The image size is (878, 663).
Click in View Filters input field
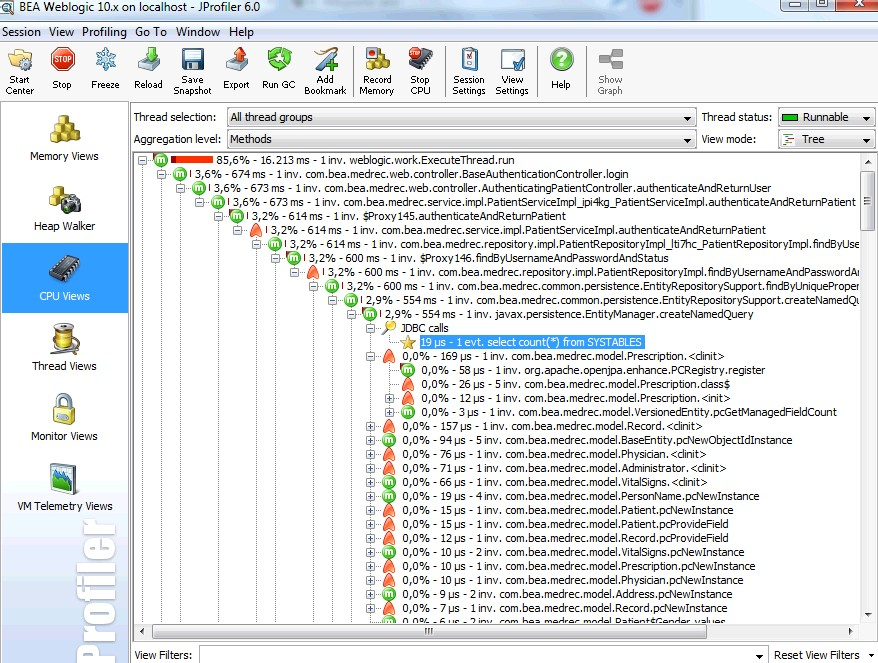[476, 655]
